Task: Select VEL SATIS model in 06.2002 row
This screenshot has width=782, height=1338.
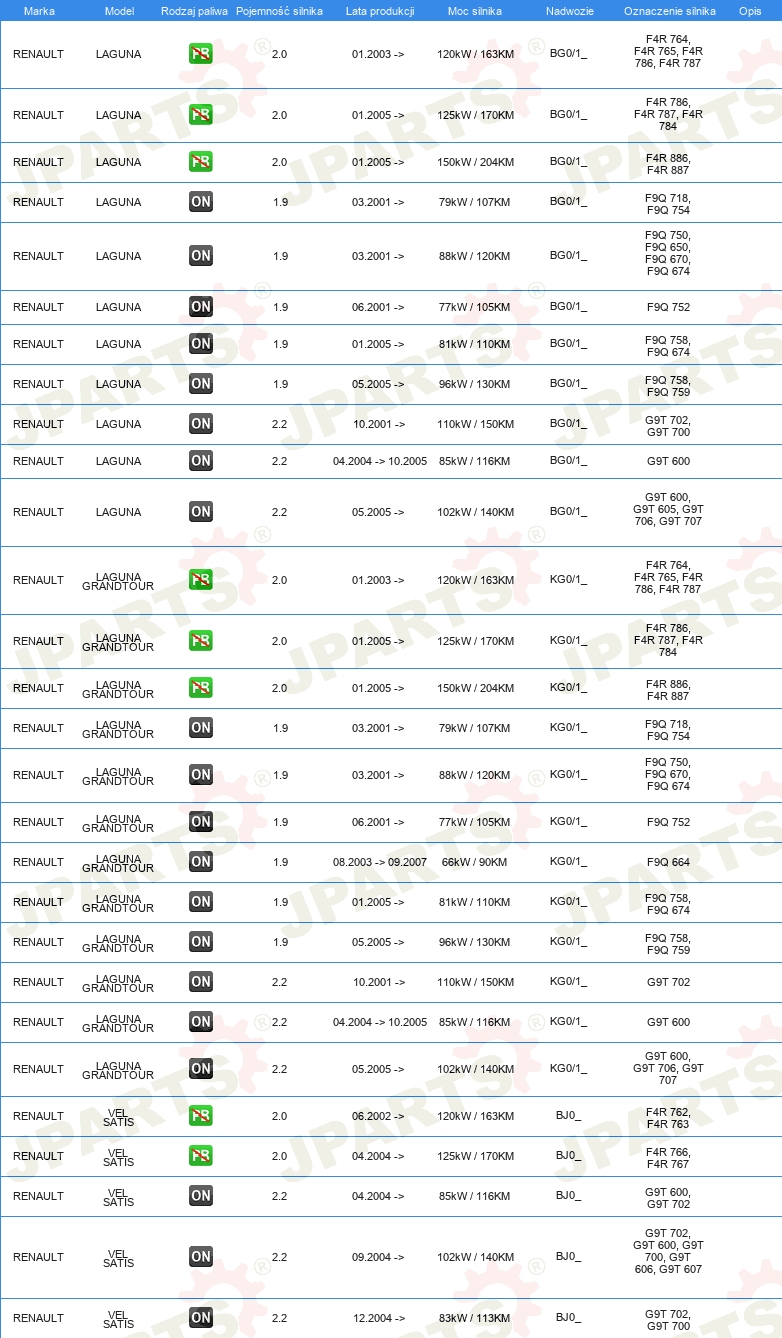Action: click(118, 1116)
